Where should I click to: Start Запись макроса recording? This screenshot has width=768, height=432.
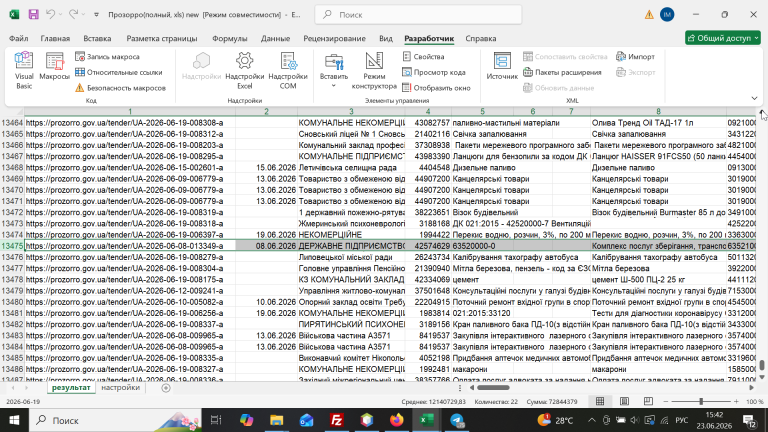click(x=107, y=57)
